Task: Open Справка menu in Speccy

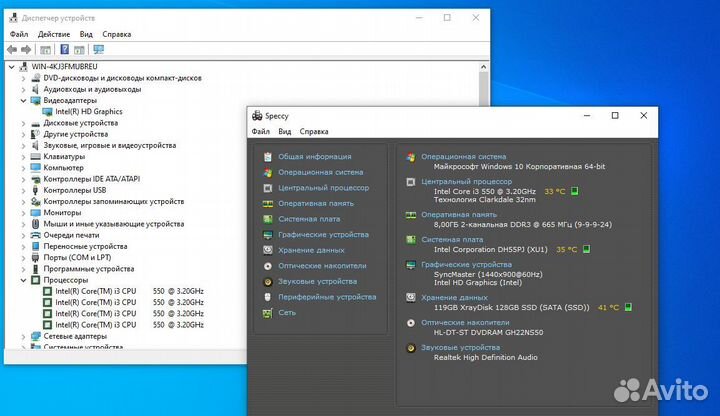Action: click(x=314, y=131)
